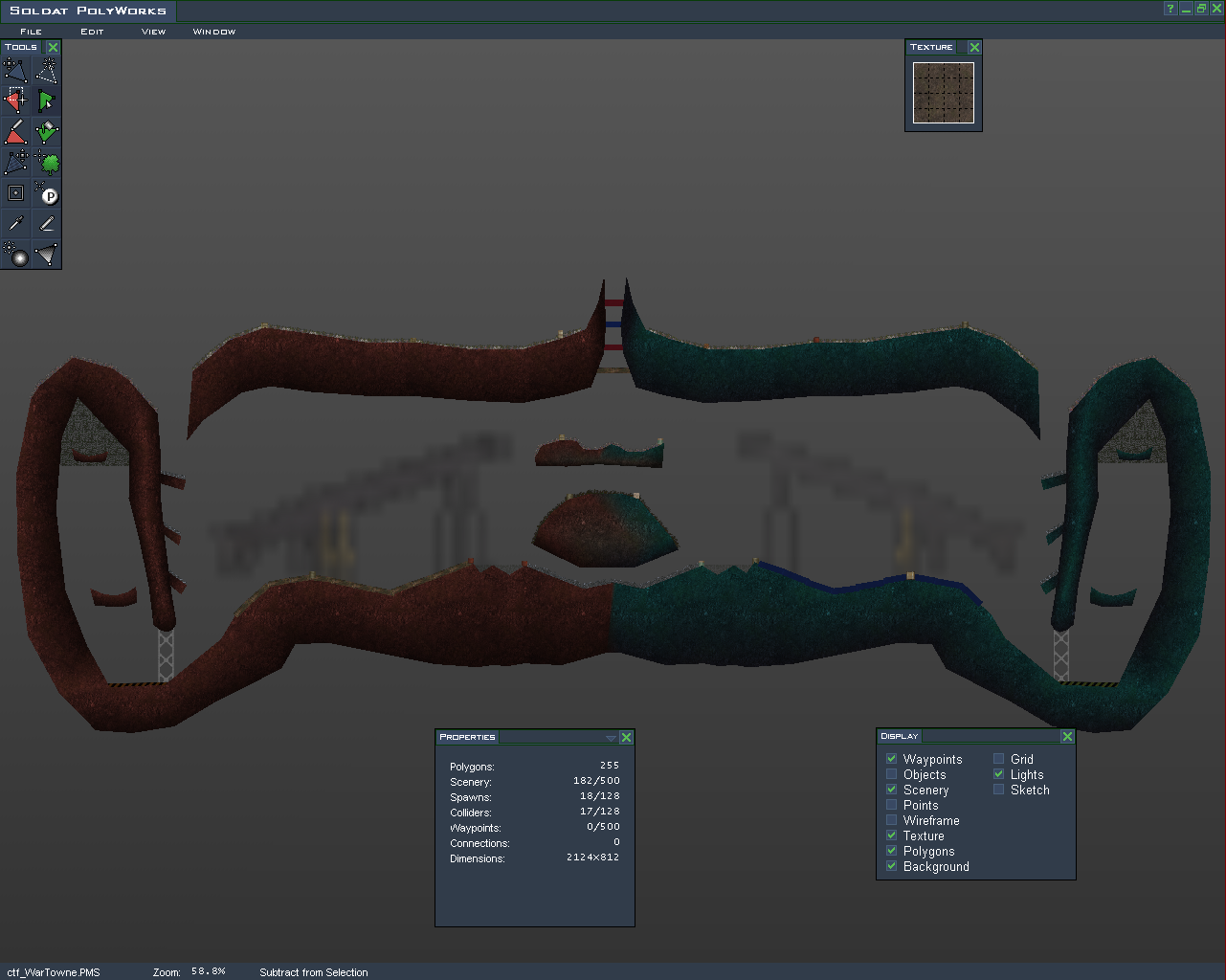Select the Move/Transform polygon tool
Screen dimensions: 1226x980
15,70
